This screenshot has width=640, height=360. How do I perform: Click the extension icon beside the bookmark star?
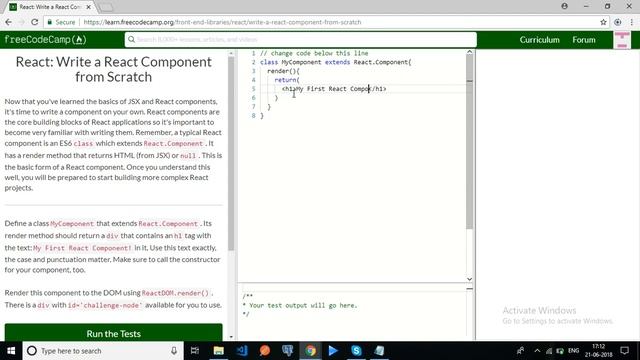[618, 22]
